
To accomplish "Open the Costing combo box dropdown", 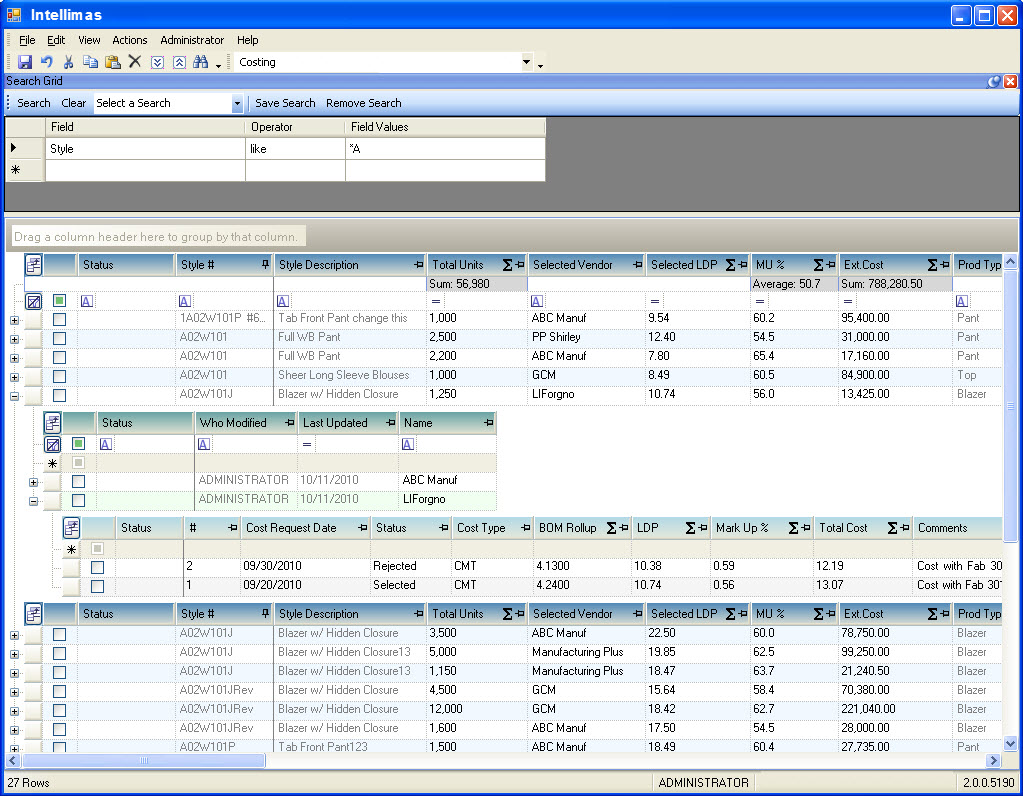I will [x=527, y=62].
